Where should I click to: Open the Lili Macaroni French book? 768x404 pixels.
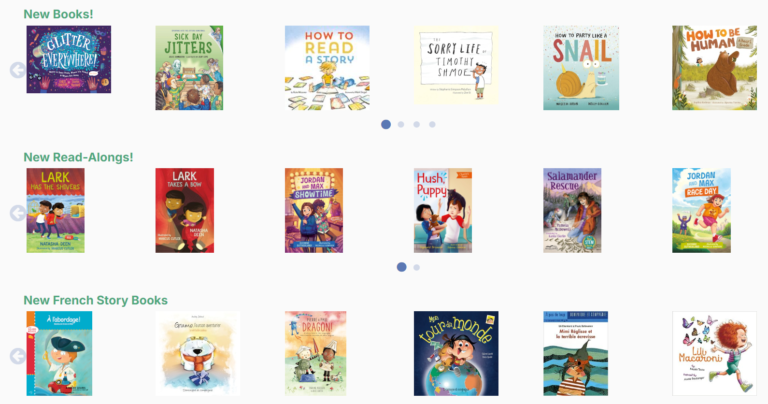point(715,354)
